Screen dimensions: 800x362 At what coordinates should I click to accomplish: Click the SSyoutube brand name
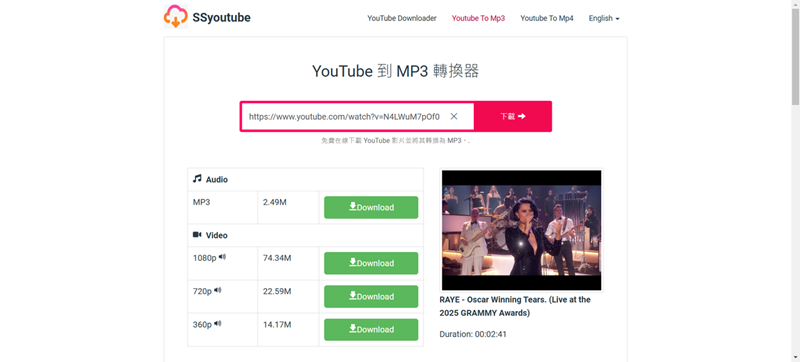coord(221,17)
